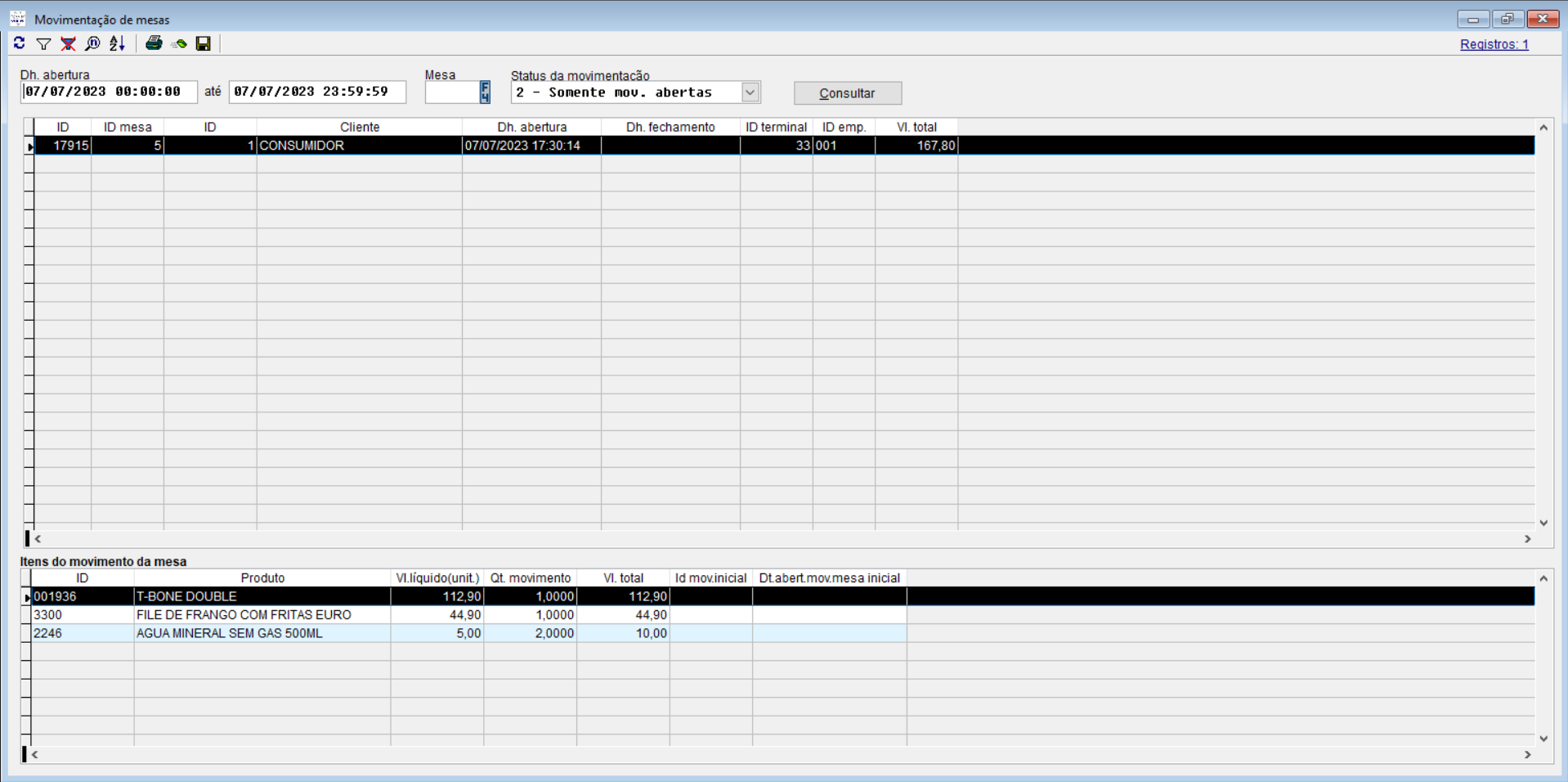Click the remove filter icon
The height and width of the screenshot is (782, 1568).
(69, 44)
